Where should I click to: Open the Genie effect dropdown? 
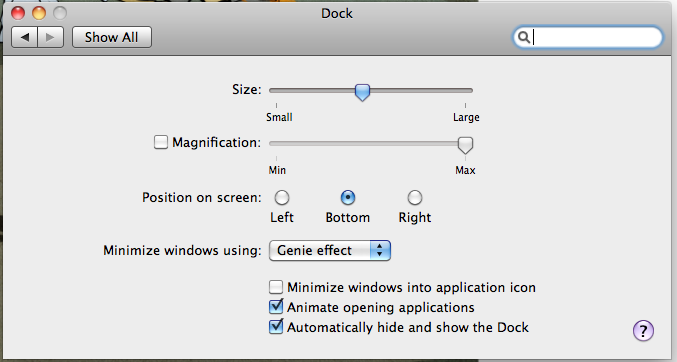[330, 251]
